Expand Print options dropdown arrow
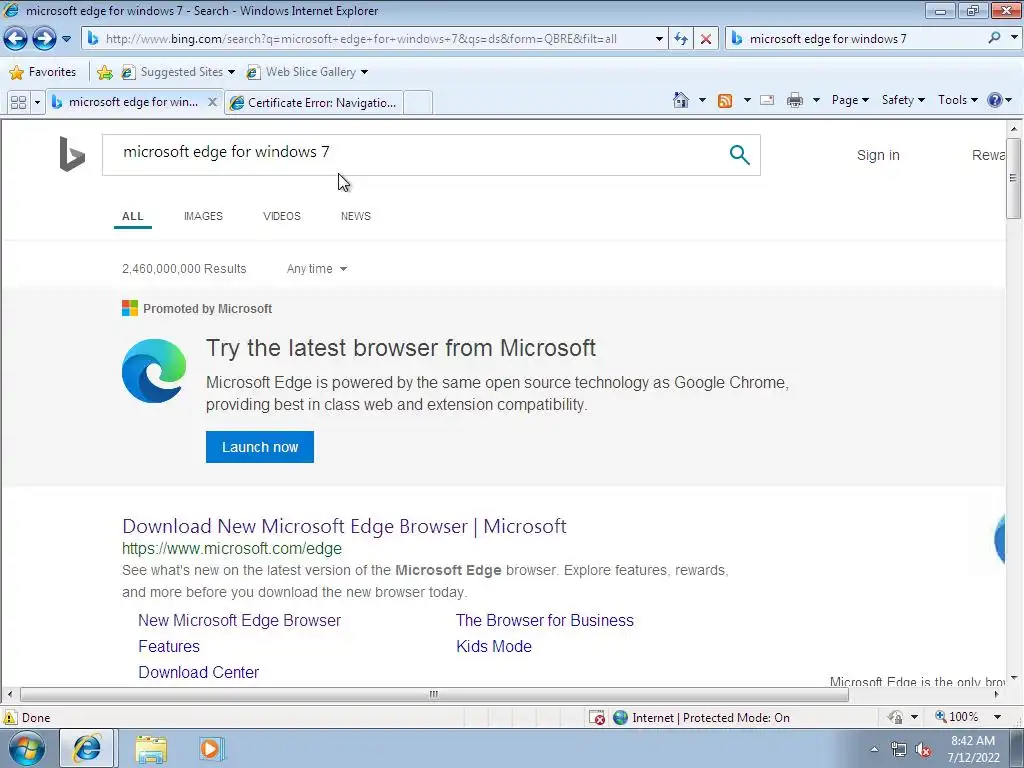Screen dimensions: 1024x768 pyautogui.click(x=816, y=100)
